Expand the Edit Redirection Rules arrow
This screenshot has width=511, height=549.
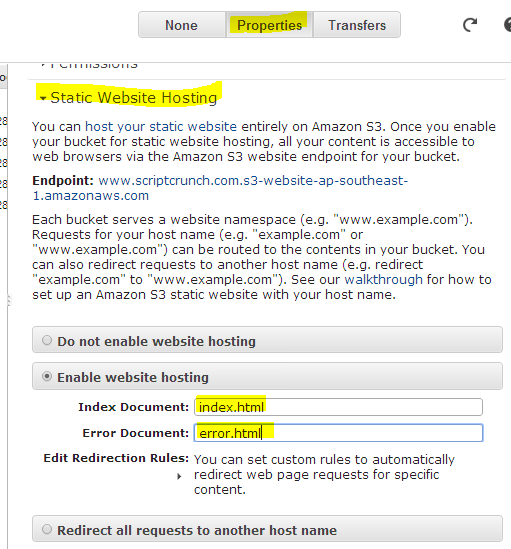point(179,477)
